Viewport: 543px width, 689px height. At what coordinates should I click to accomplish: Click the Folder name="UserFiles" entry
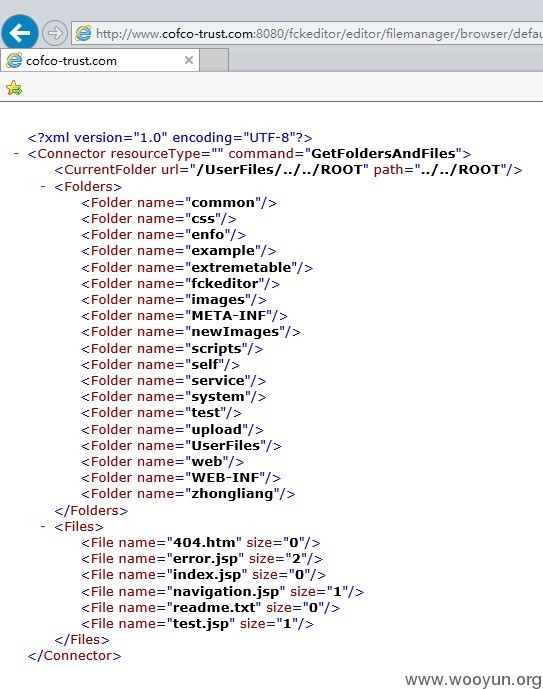coord(181,446)
